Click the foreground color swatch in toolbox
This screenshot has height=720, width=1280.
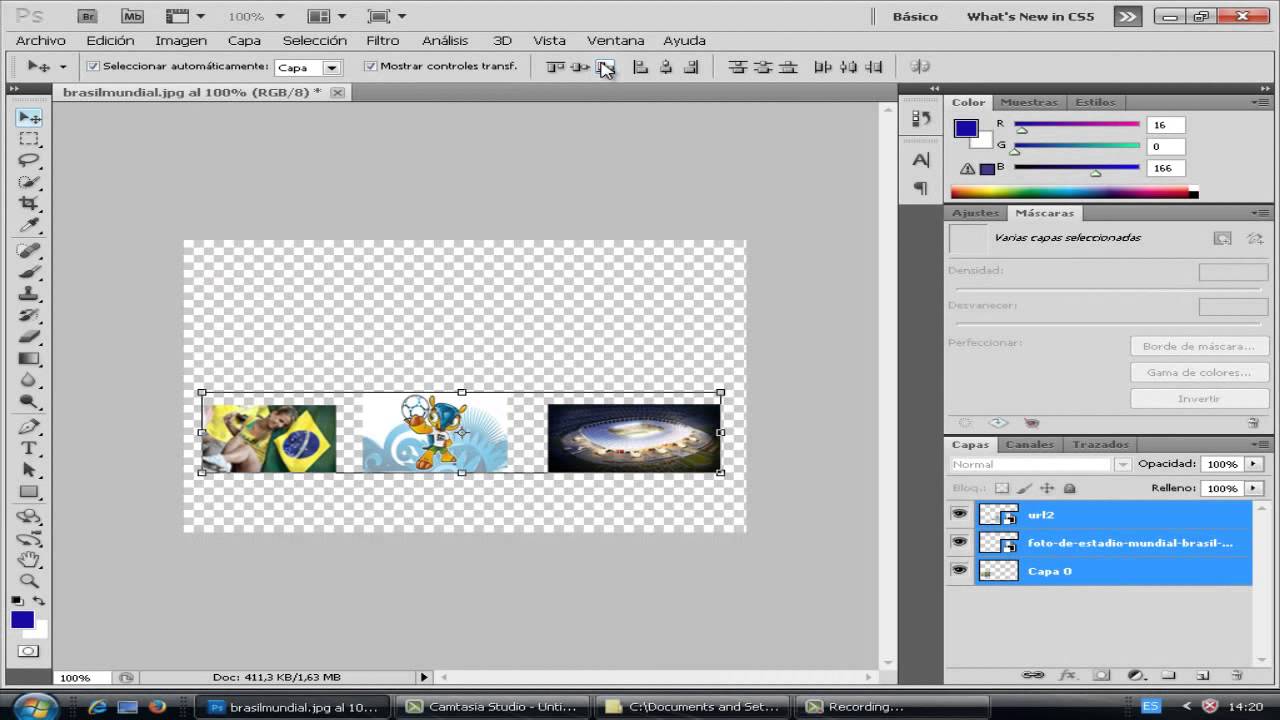tap(22, 620)
